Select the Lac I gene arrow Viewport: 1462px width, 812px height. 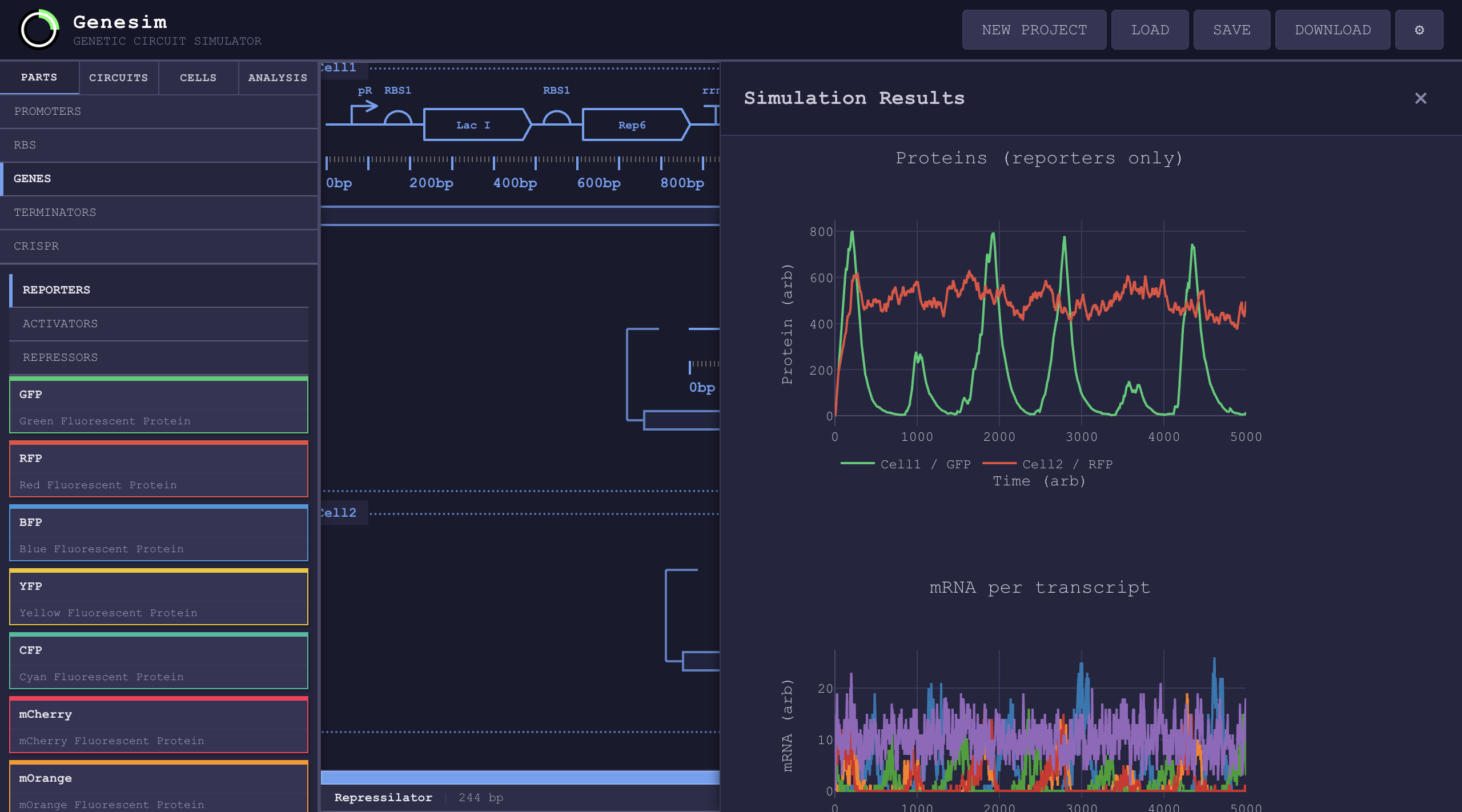point(476,124)
